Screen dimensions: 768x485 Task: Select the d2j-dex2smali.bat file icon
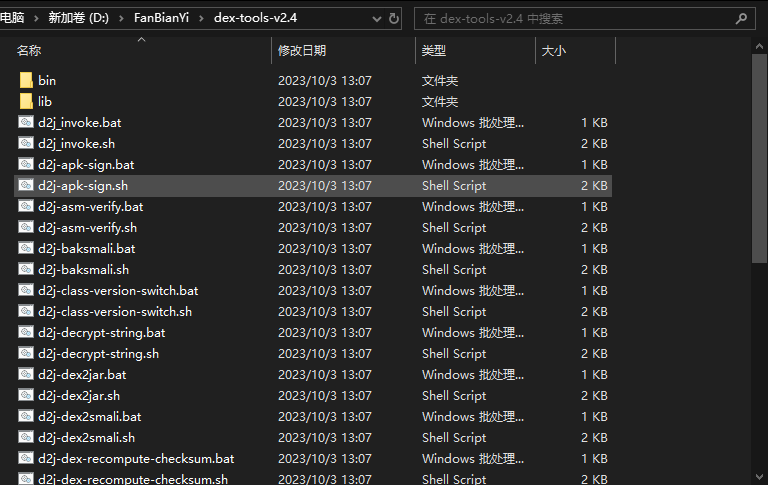[26, 416]
